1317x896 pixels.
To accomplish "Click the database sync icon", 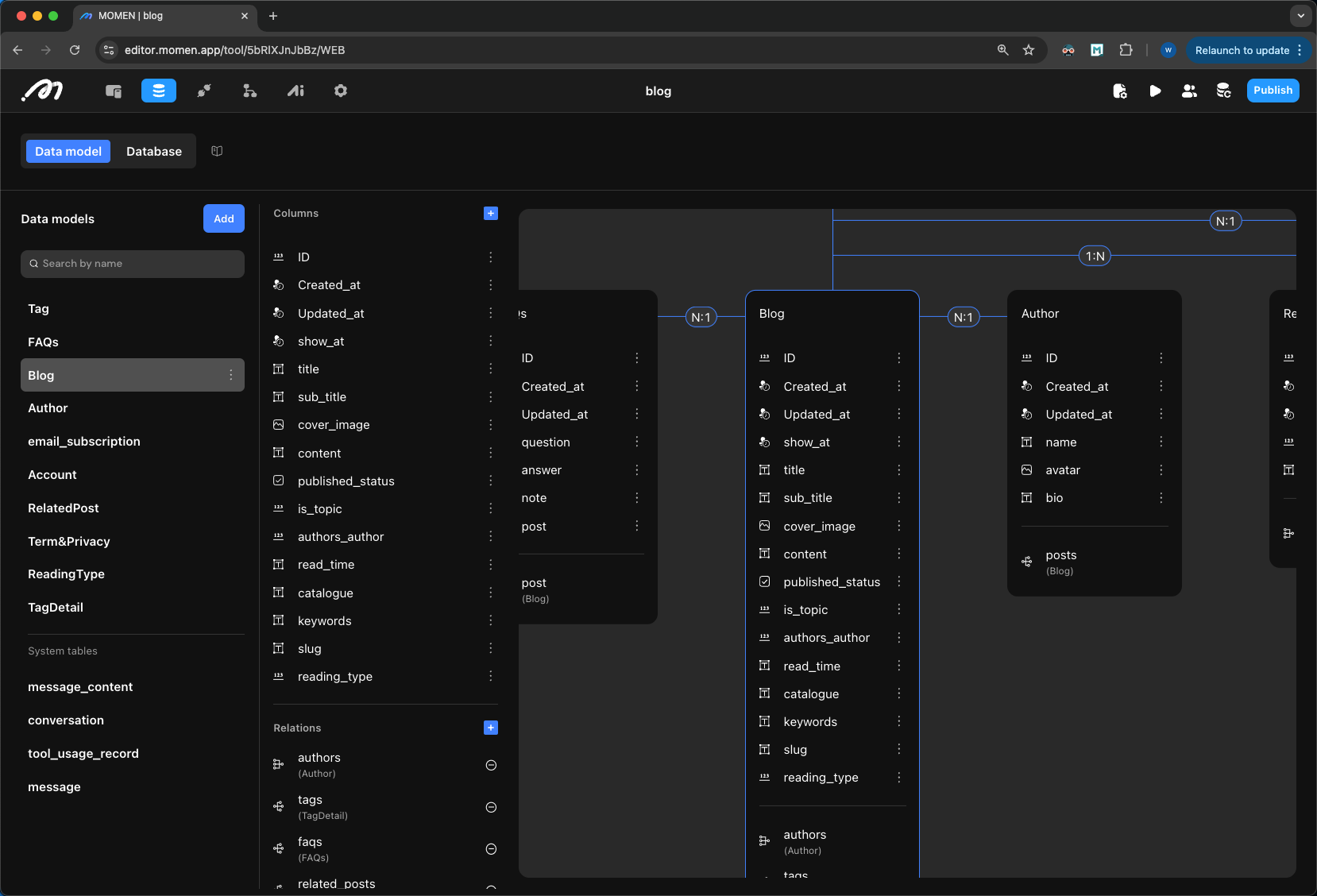I will 1223,91.
